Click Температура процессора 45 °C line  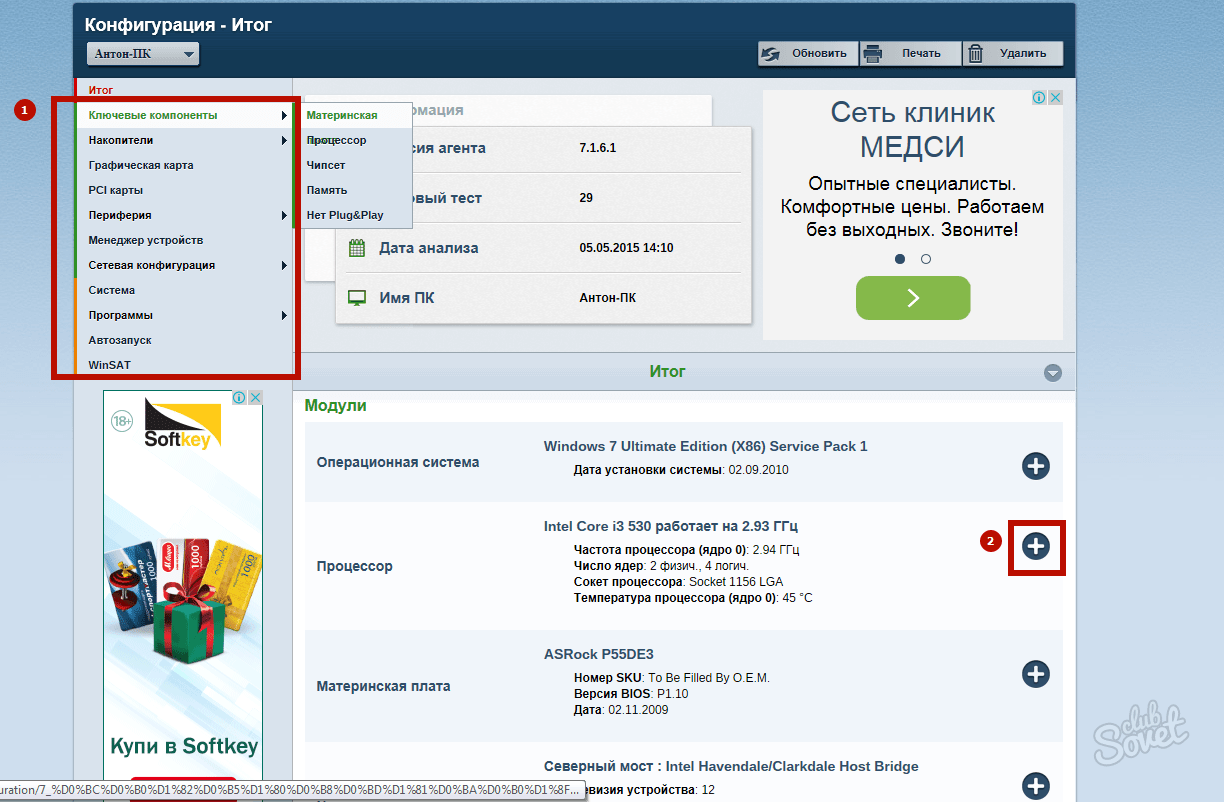pyautogui.click(x=693, y=598)
